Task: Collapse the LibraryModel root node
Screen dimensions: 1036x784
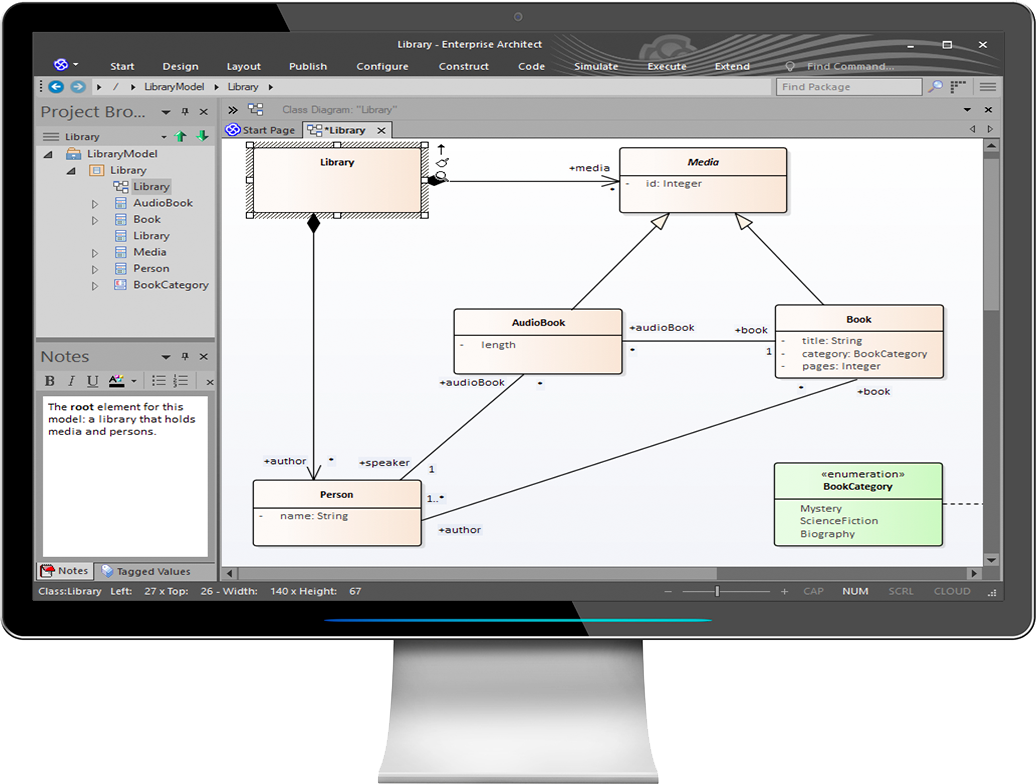Action: 48,155
